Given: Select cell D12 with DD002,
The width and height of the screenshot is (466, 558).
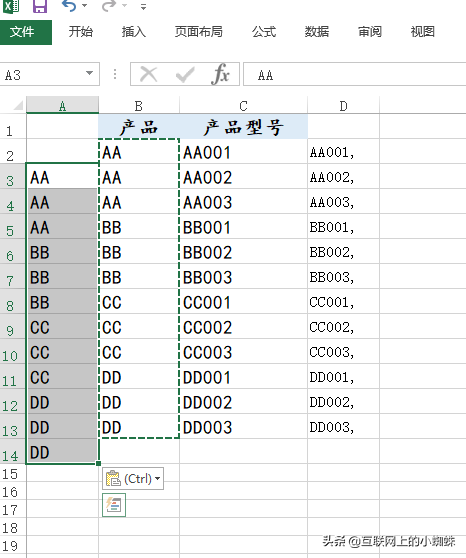Looking at the screenshot, I should click(x=344, y=402).
